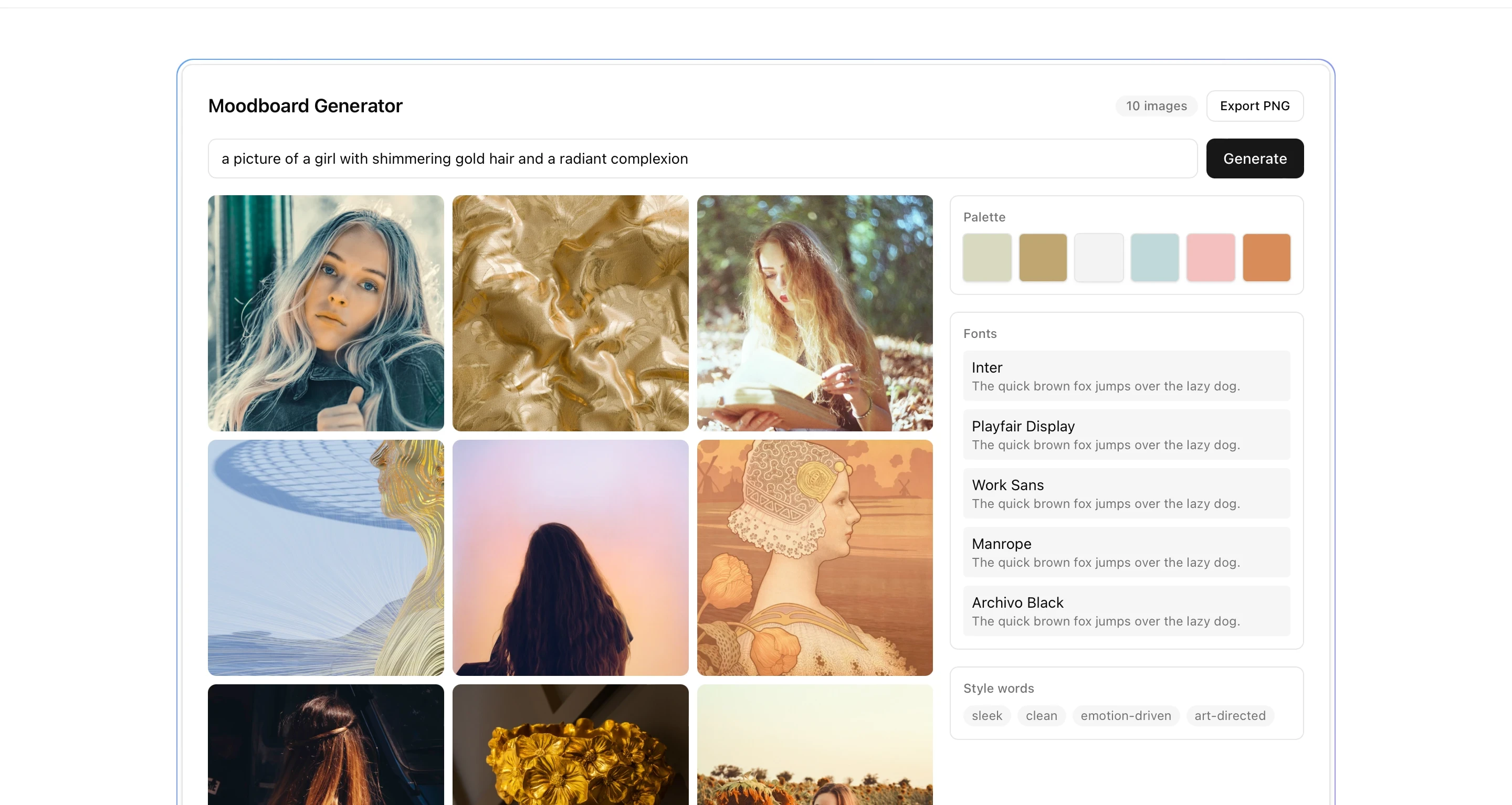Open the crumpled gold fabric image
The image size is (1512, 805).
tap(570, 313)
